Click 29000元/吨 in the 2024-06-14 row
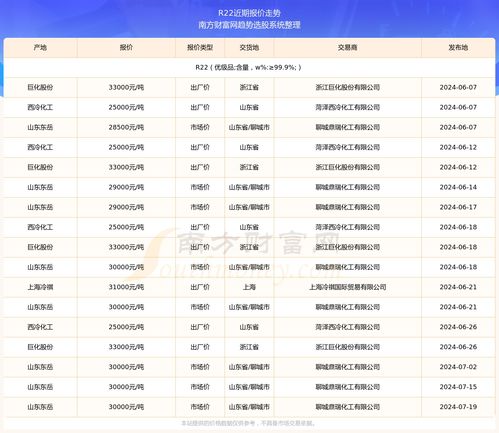This screenshot has width=499, height=433. tap(126, 187)
